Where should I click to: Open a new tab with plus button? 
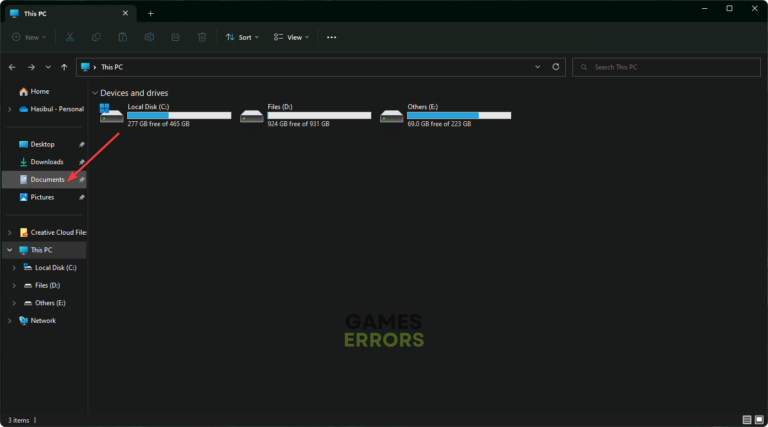coord(150,13)
